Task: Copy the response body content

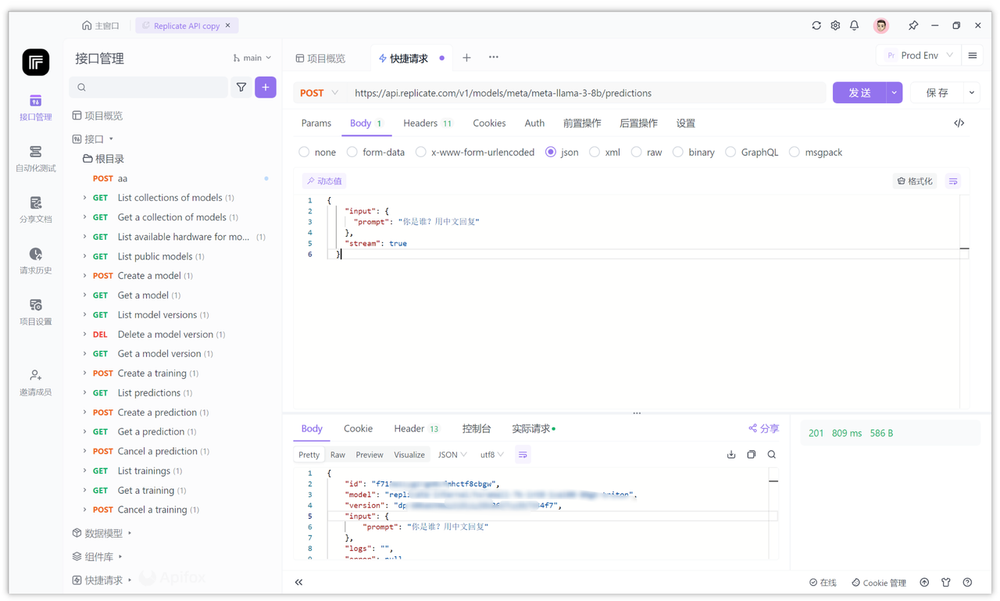Action: click(x=752, y=454)
